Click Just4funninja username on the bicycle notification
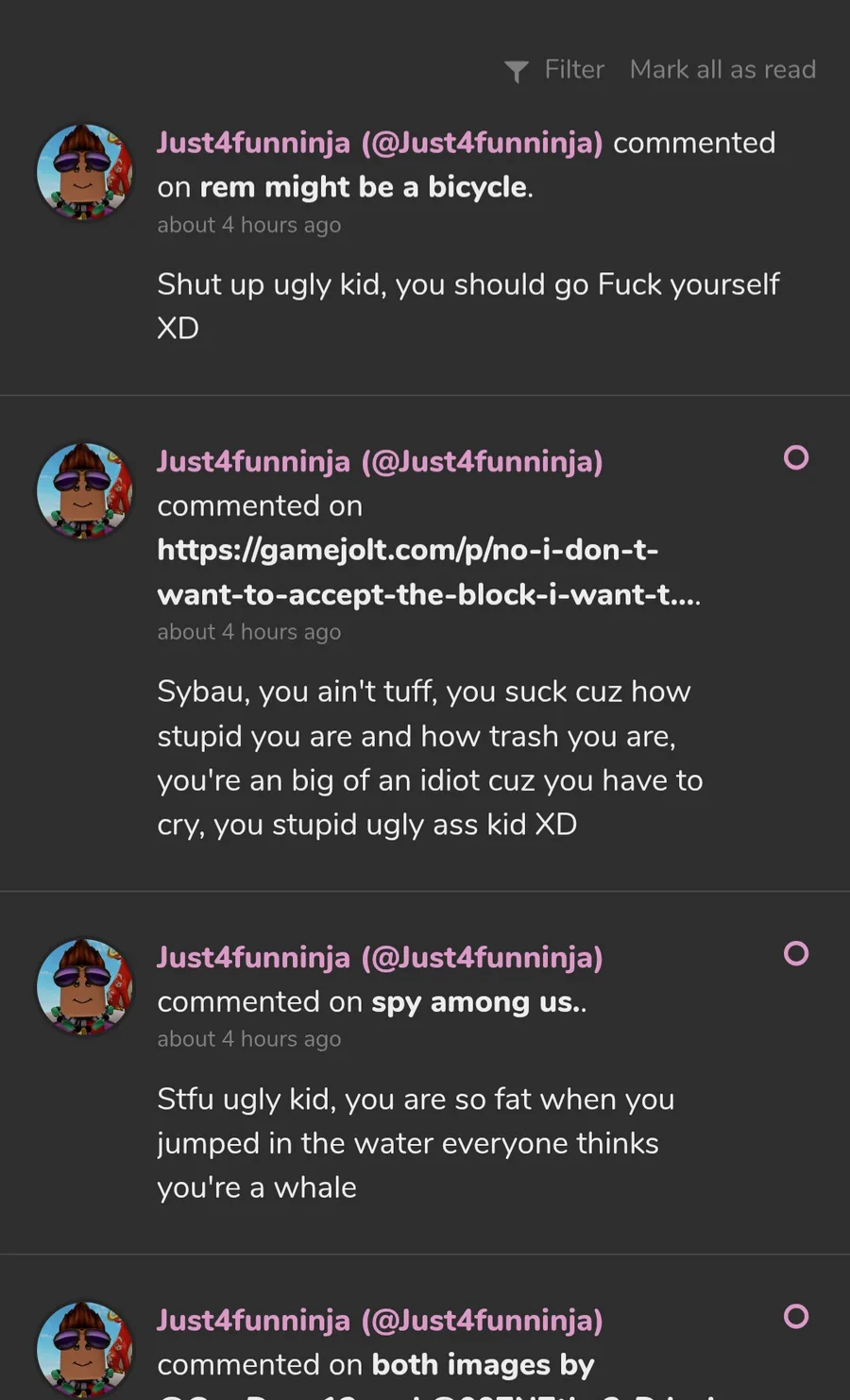 coord(380,143)
